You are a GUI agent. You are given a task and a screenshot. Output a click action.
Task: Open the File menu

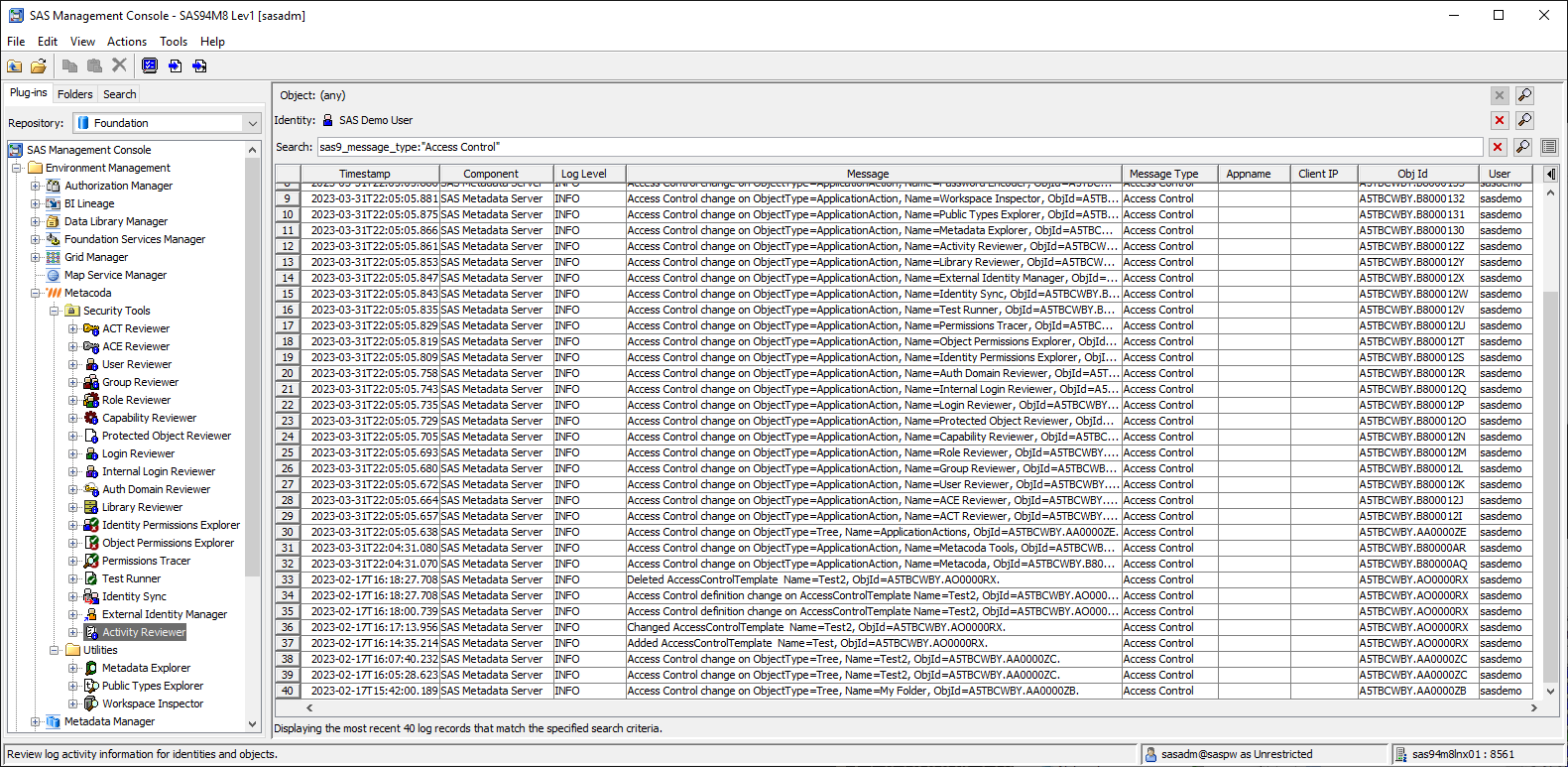pyautogui.click(x=16, y=42)
